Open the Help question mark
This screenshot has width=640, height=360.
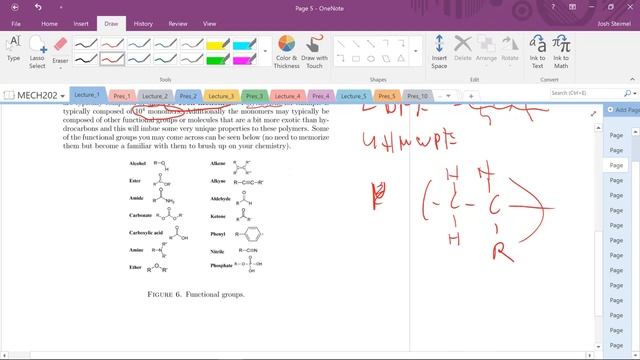point(553,7)
